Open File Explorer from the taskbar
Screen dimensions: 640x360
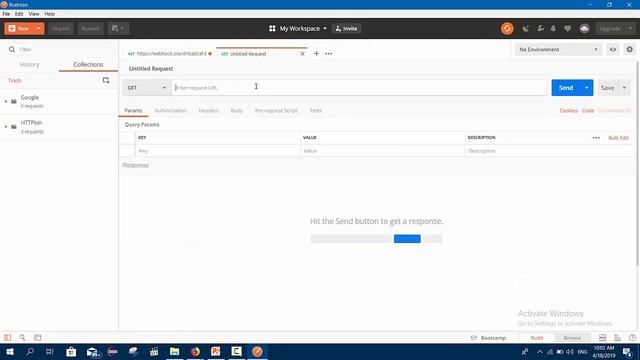tap(174, 351)
